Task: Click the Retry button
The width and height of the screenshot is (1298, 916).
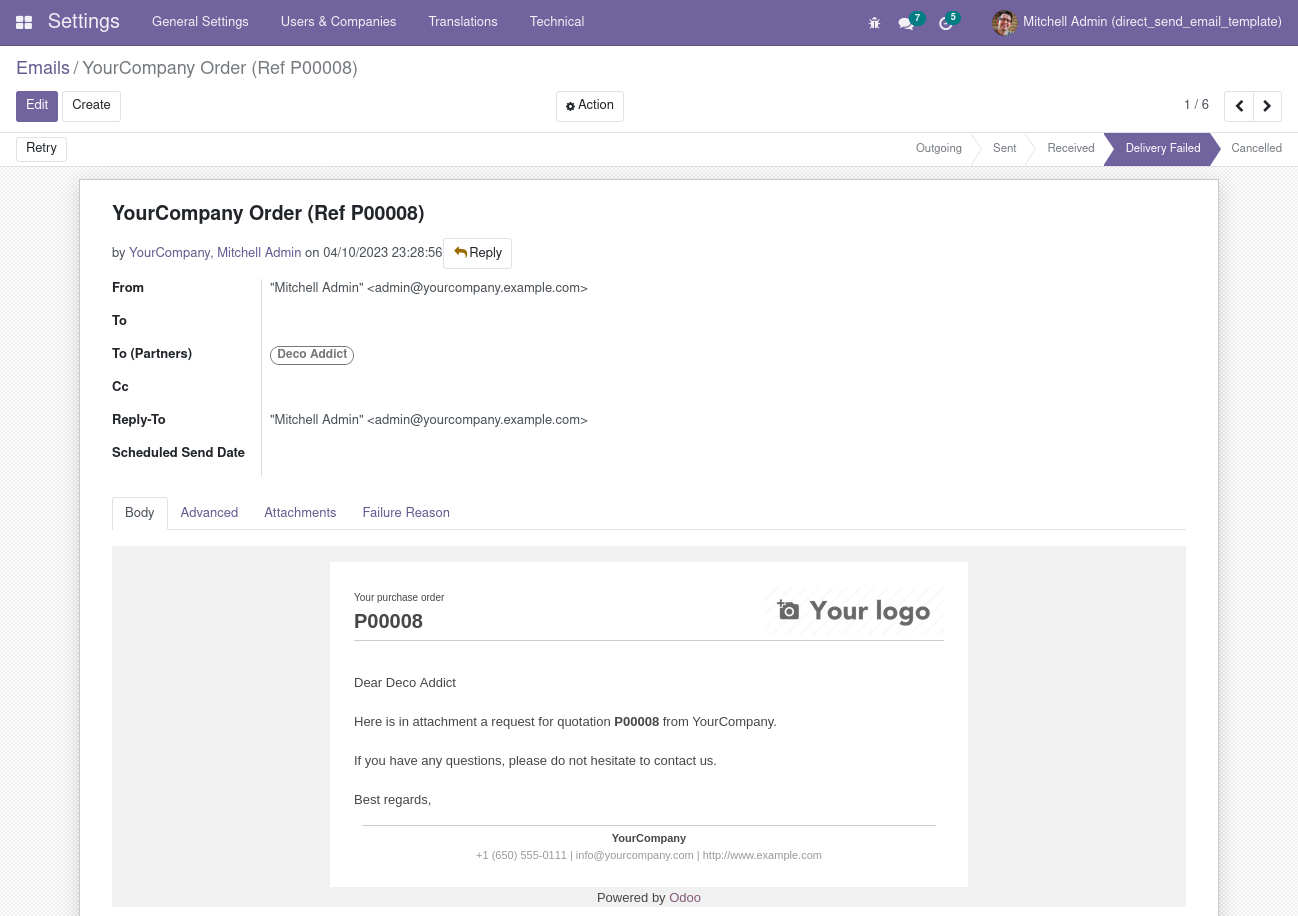Action: point(41,149)
